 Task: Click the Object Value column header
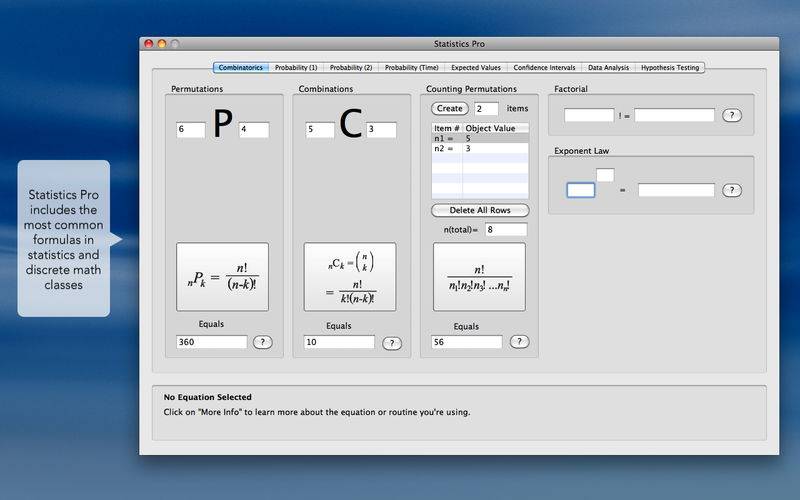coord(495,129)
